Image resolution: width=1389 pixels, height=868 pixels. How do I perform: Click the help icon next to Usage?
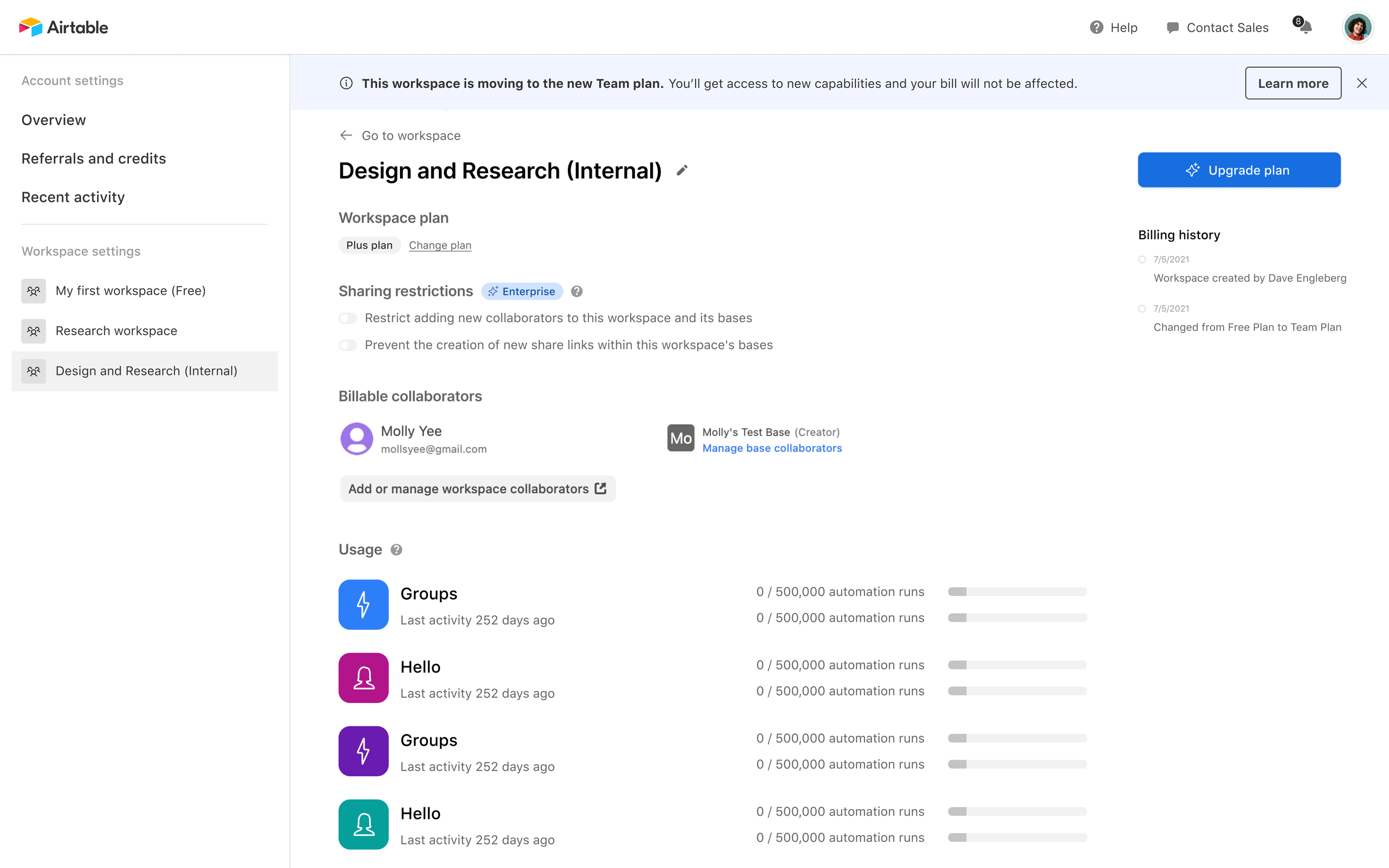tap(396, 549)
